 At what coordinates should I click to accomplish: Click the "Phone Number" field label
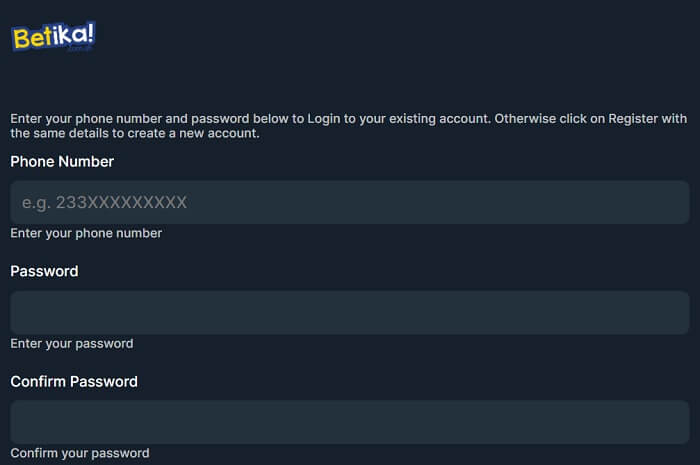coord(62,161)
